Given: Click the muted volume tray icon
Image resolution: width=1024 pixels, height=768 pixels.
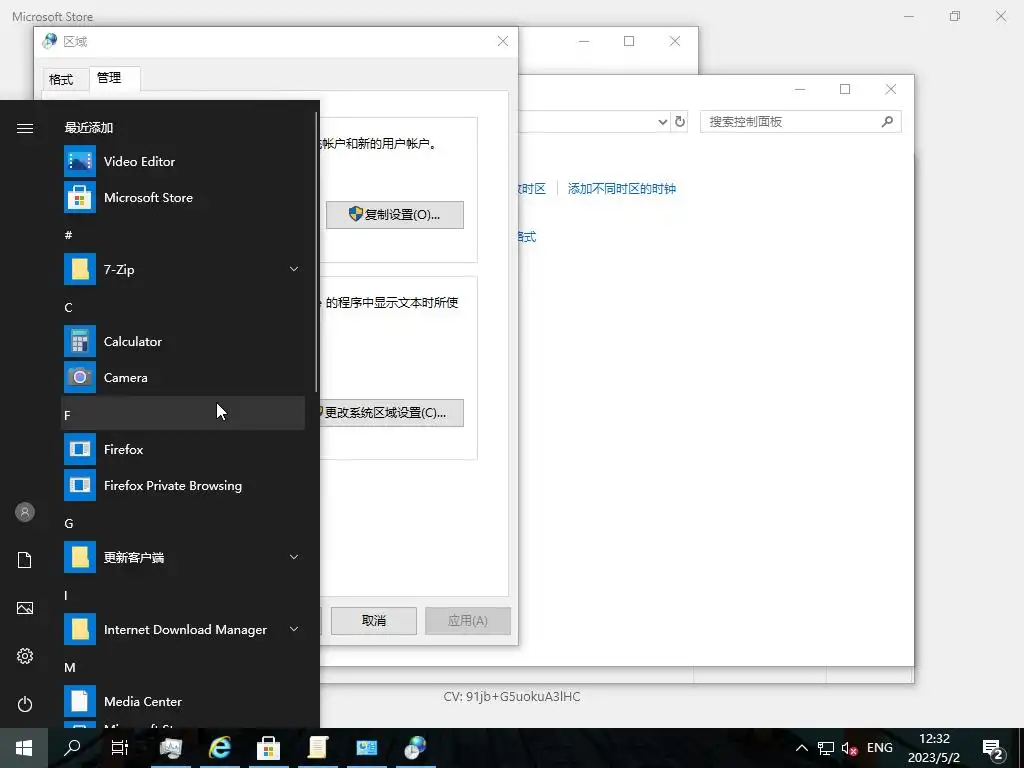Looking at the screenshot, I should tap(850, 748).
